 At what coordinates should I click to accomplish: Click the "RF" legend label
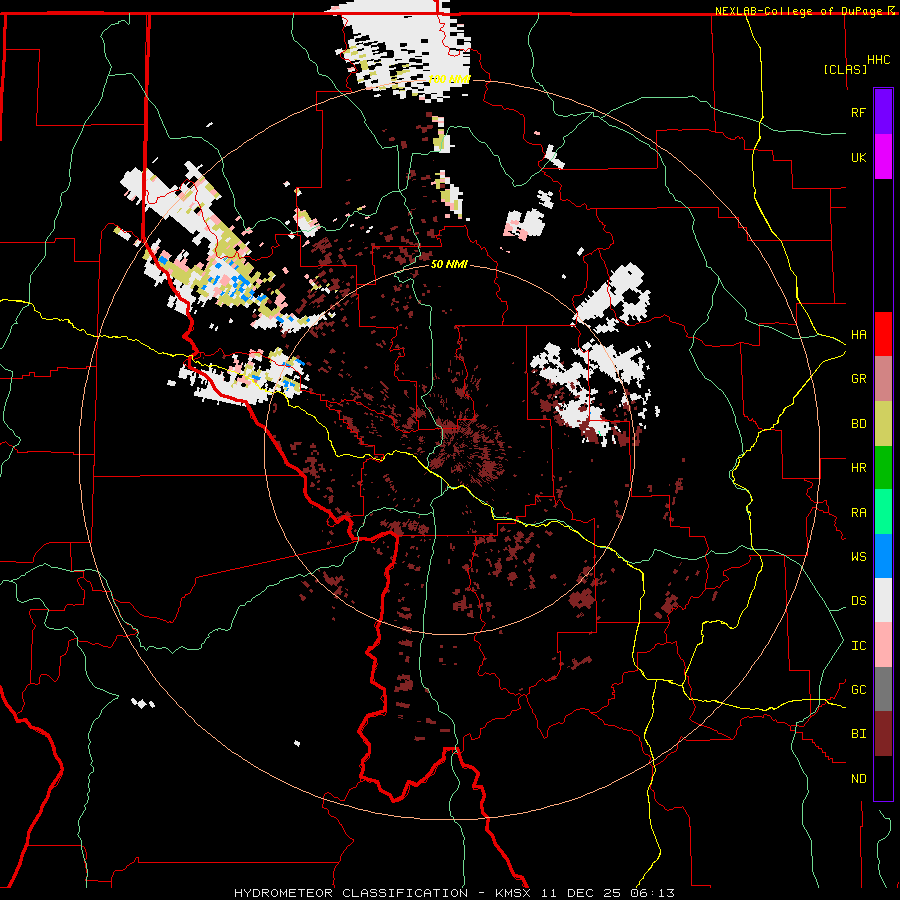tap(858, 112)
